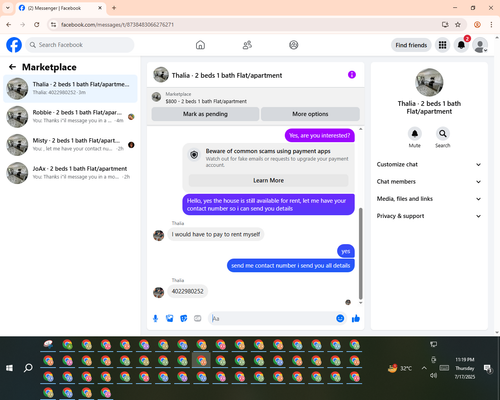Click the chat scrollbar thumb
This screenshot has width=500, height=400.
(360, 253)
